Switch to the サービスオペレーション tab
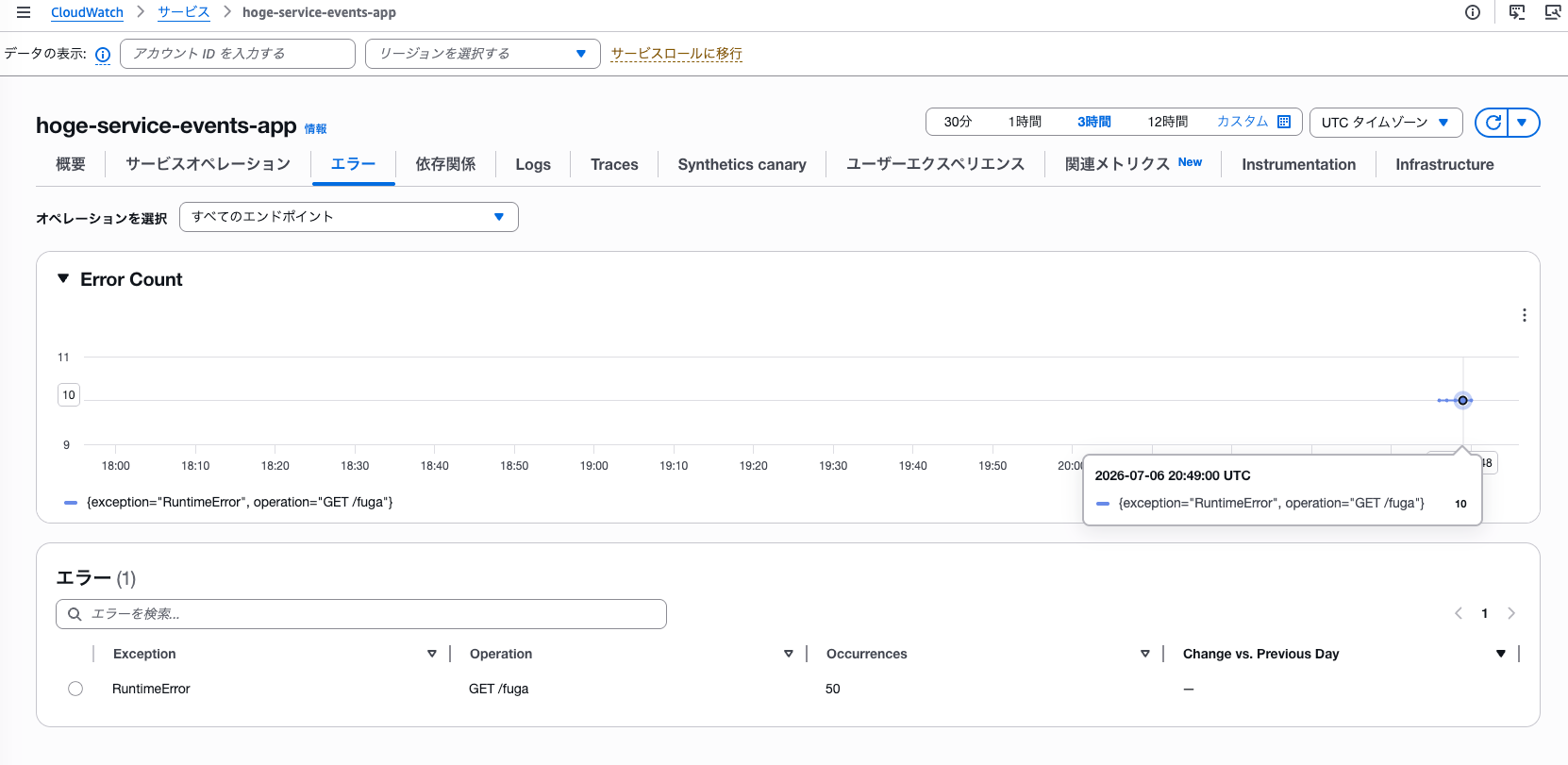1568x765 pixels. click(209, 164)
